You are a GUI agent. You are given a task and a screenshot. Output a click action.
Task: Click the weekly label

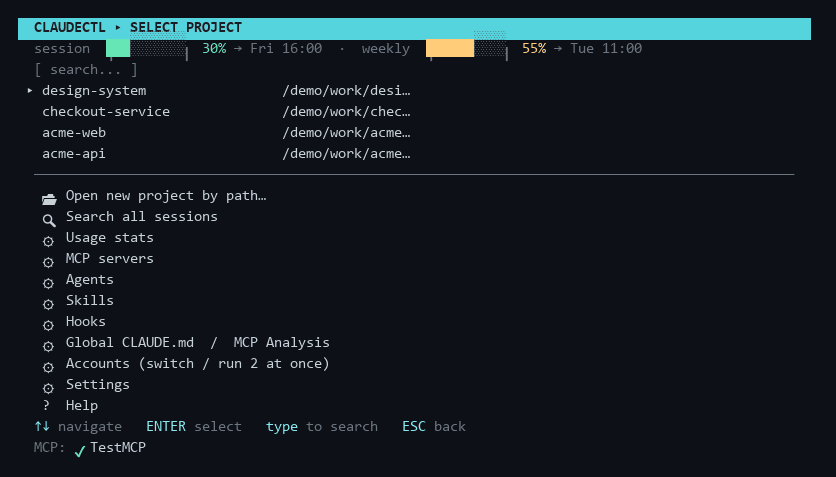click(386, 48)
